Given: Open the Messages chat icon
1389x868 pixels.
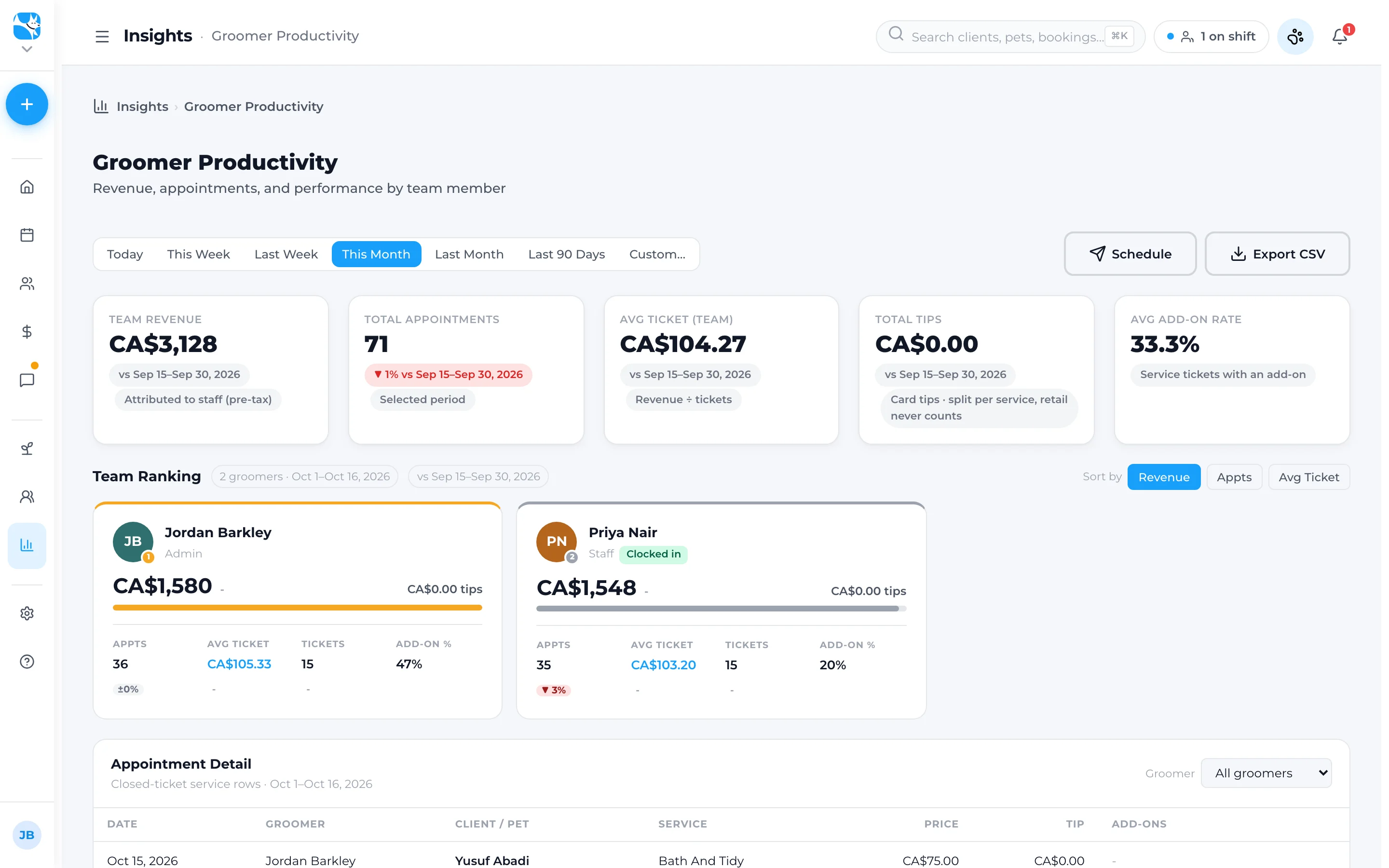Looking at the screenshot, I should tap(27, 380).
